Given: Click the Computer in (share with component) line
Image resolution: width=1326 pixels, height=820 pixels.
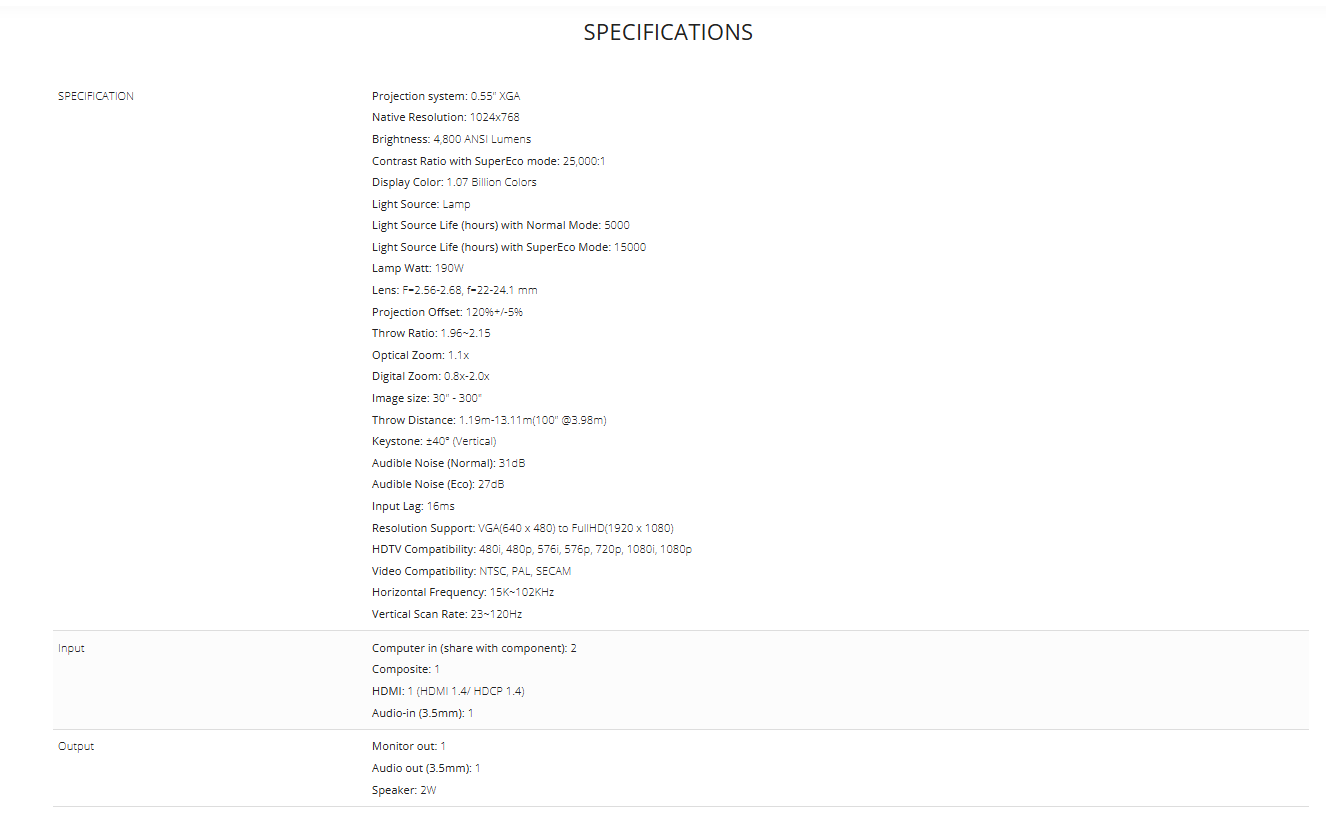Looking at the screenshot, I should point(474,648).
